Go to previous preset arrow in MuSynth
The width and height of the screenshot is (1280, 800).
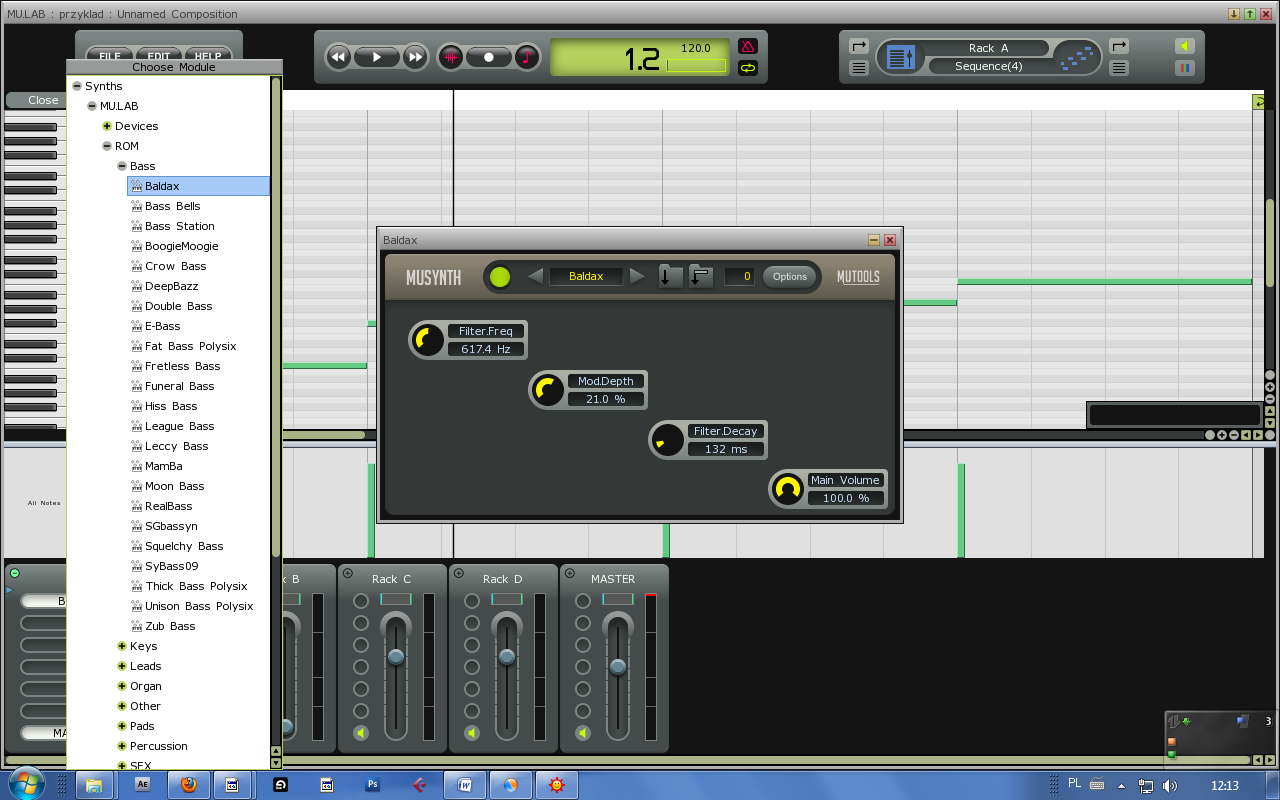(x=536, y=277)
